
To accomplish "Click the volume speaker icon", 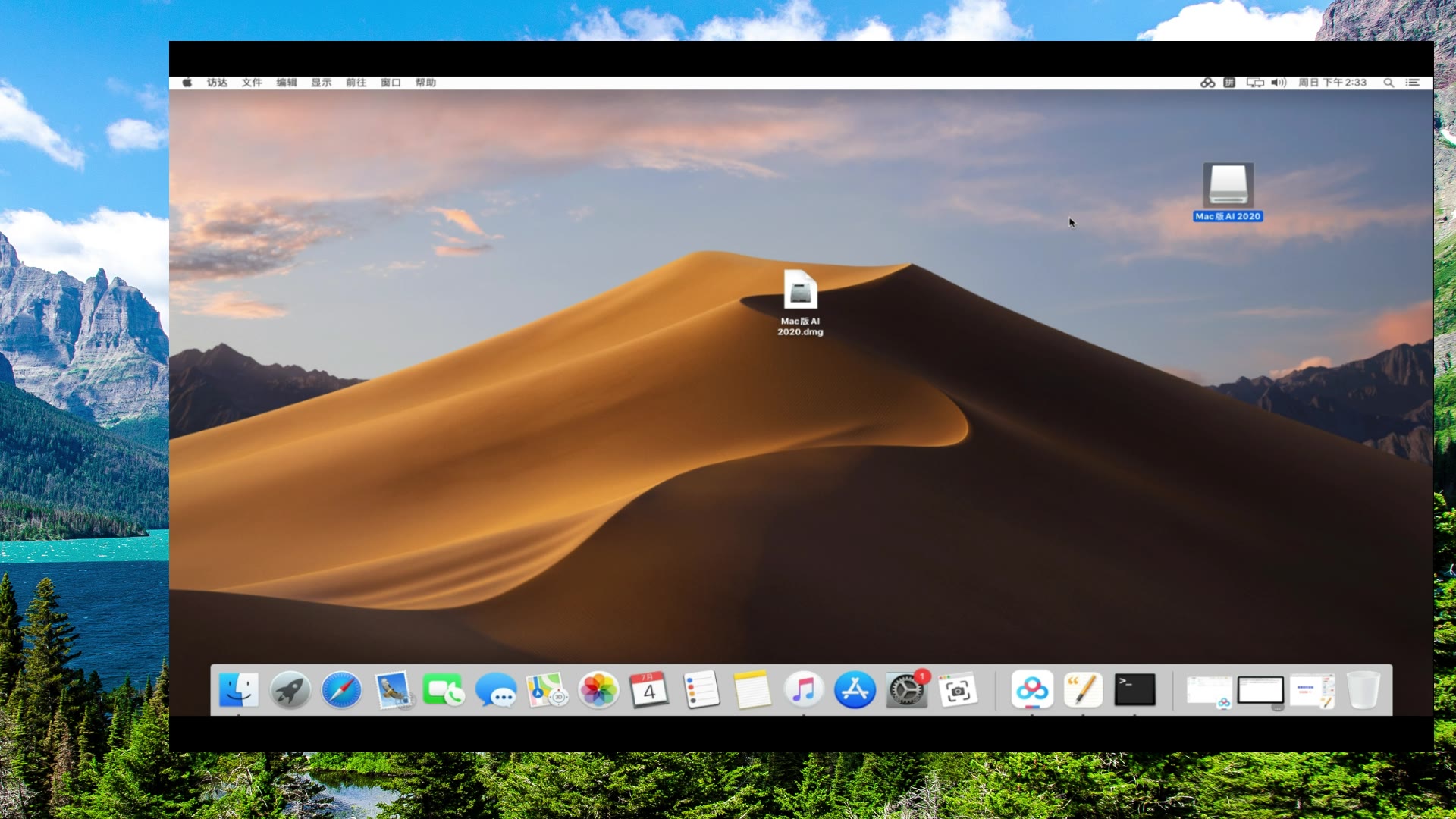I will (1279, 83).
